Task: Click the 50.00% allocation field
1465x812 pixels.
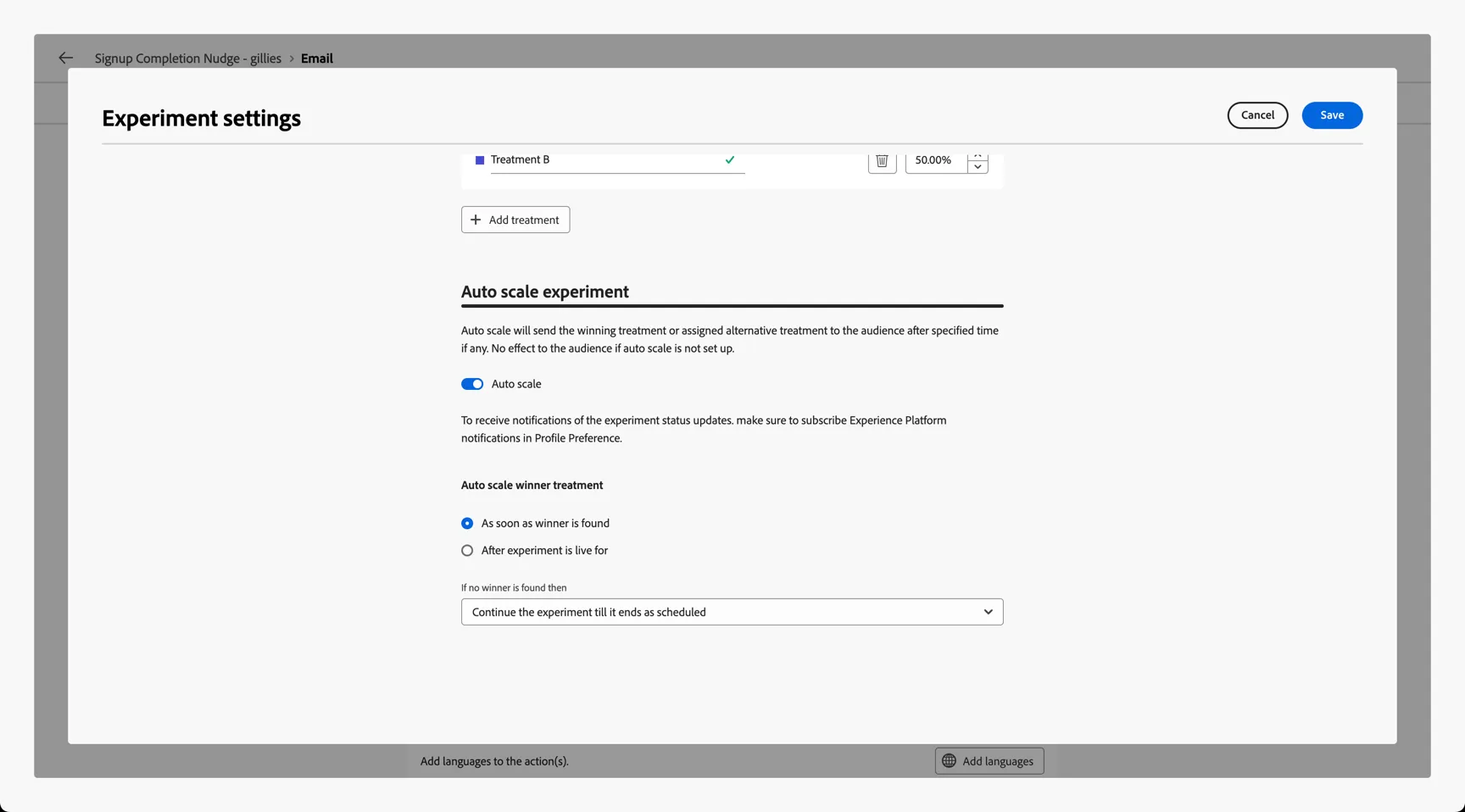Action: [936, 160]
